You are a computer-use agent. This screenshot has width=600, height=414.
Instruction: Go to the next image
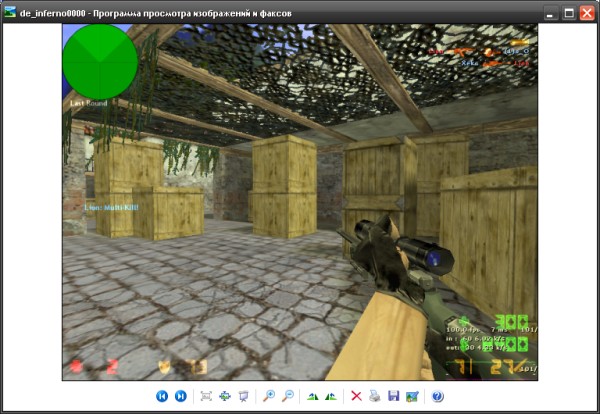tap(181, 396)
